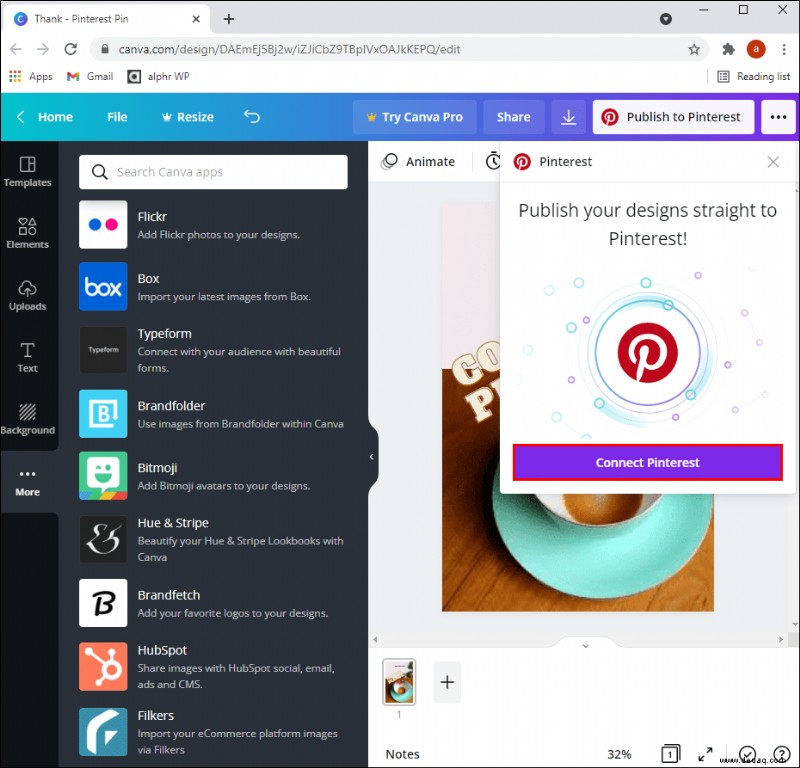This screenshot has height=768, width=800.
Task: Select the More apps sidebar item
Action: pos(28,482)
